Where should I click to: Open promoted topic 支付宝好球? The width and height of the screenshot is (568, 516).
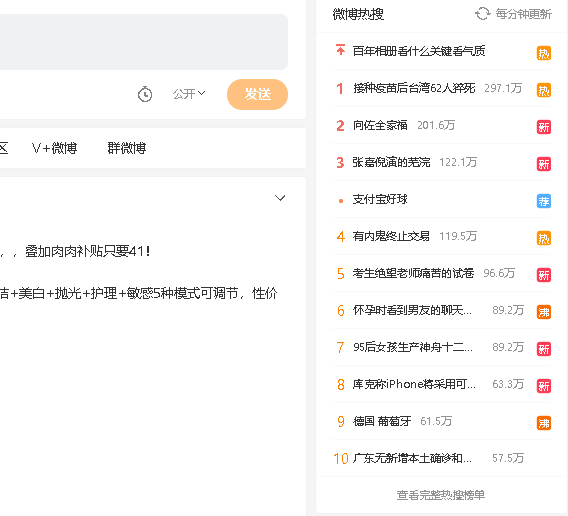click(x=380, y=199)
